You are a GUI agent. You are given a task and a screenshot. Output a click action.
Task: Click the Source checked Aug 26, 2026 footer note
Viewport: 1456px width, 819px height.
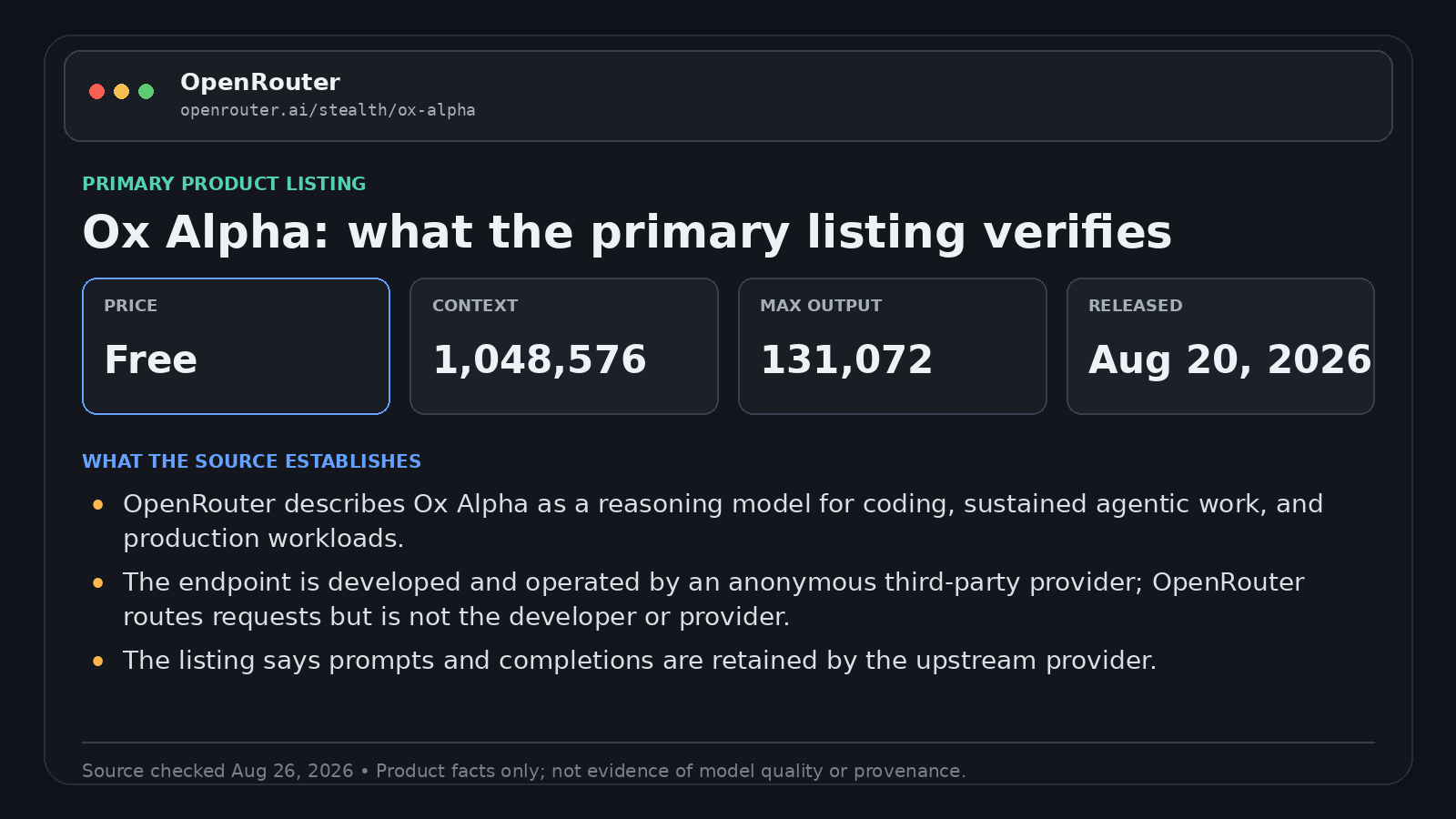pyautogui.click(x=524, y=771)
